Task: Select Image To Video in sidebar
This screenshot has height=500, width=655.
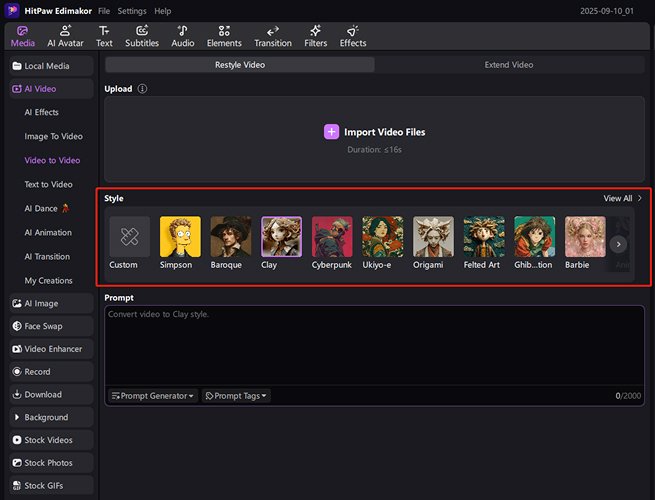Action: [53, 137]
